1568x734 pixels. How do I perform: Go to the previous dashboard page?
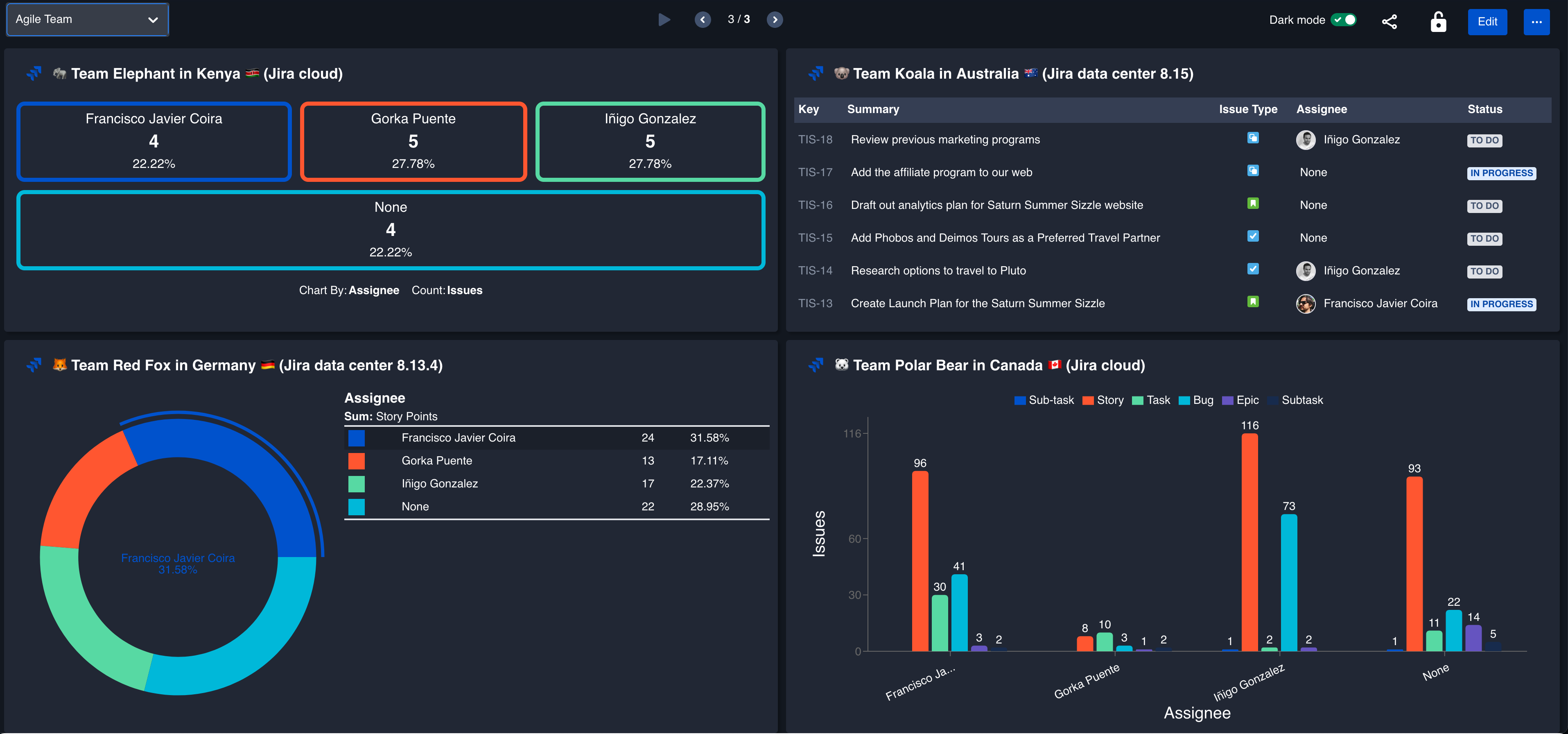pyautogui.click(x=703, y=20)
